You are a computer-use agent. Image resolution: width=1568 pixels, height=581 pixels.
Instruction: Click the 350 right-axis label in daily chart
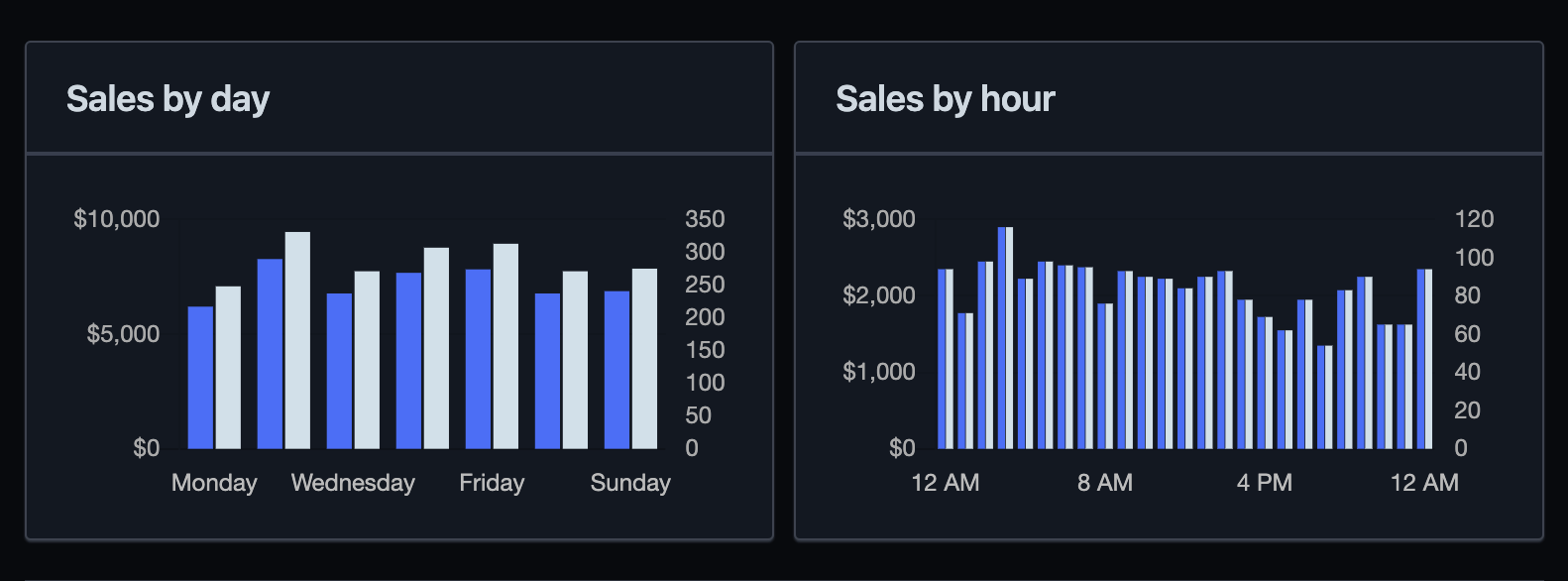(705, 219)
